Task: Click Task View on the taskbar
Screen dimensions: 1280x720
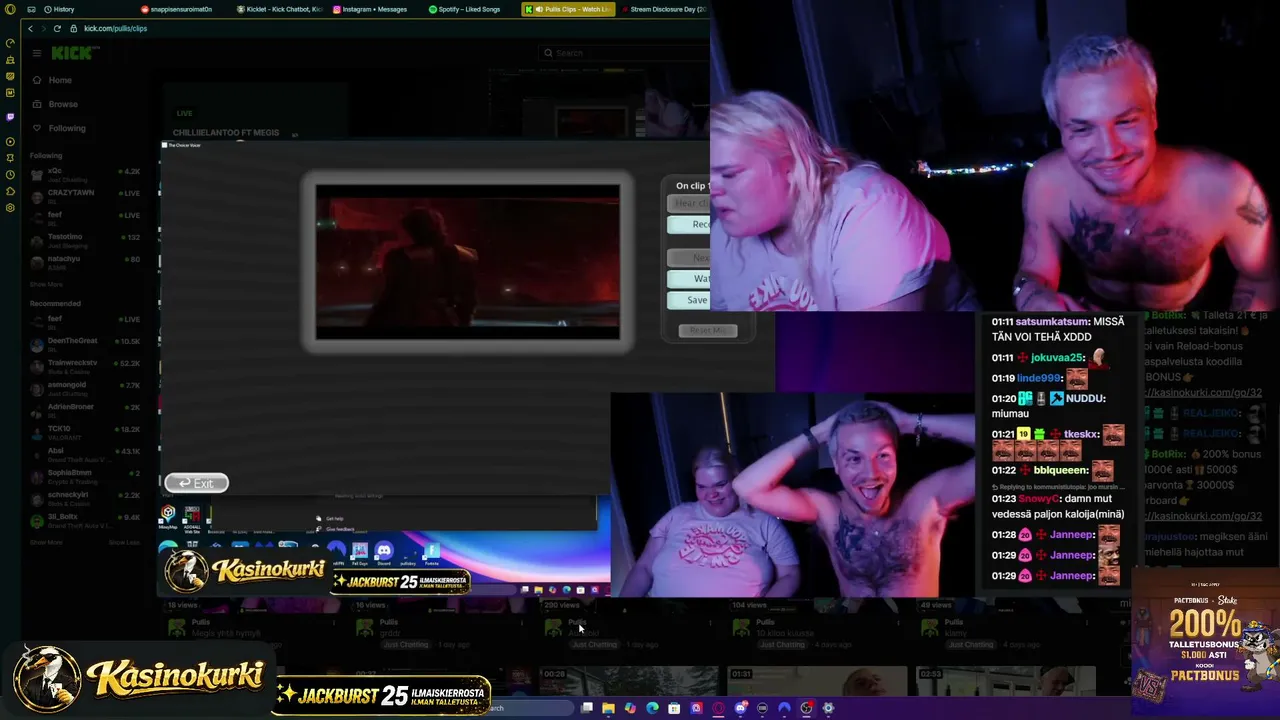Action: pyautogui.click(x=587, y=708)
